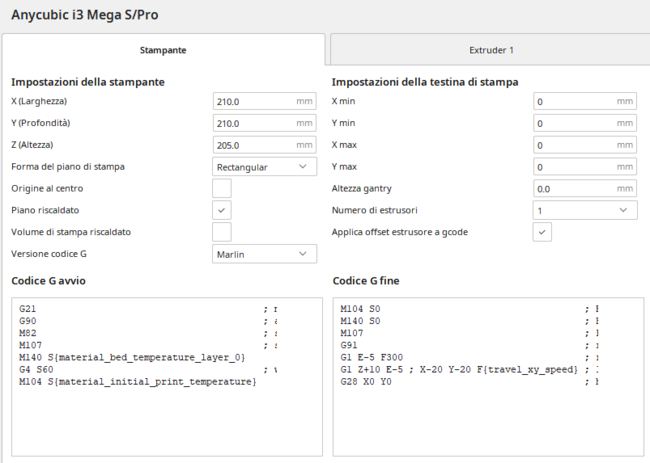The height and width of the screenshot is (463, 650).
Task: Open Forma del piano di stampa dropdown
Action: 264,167
